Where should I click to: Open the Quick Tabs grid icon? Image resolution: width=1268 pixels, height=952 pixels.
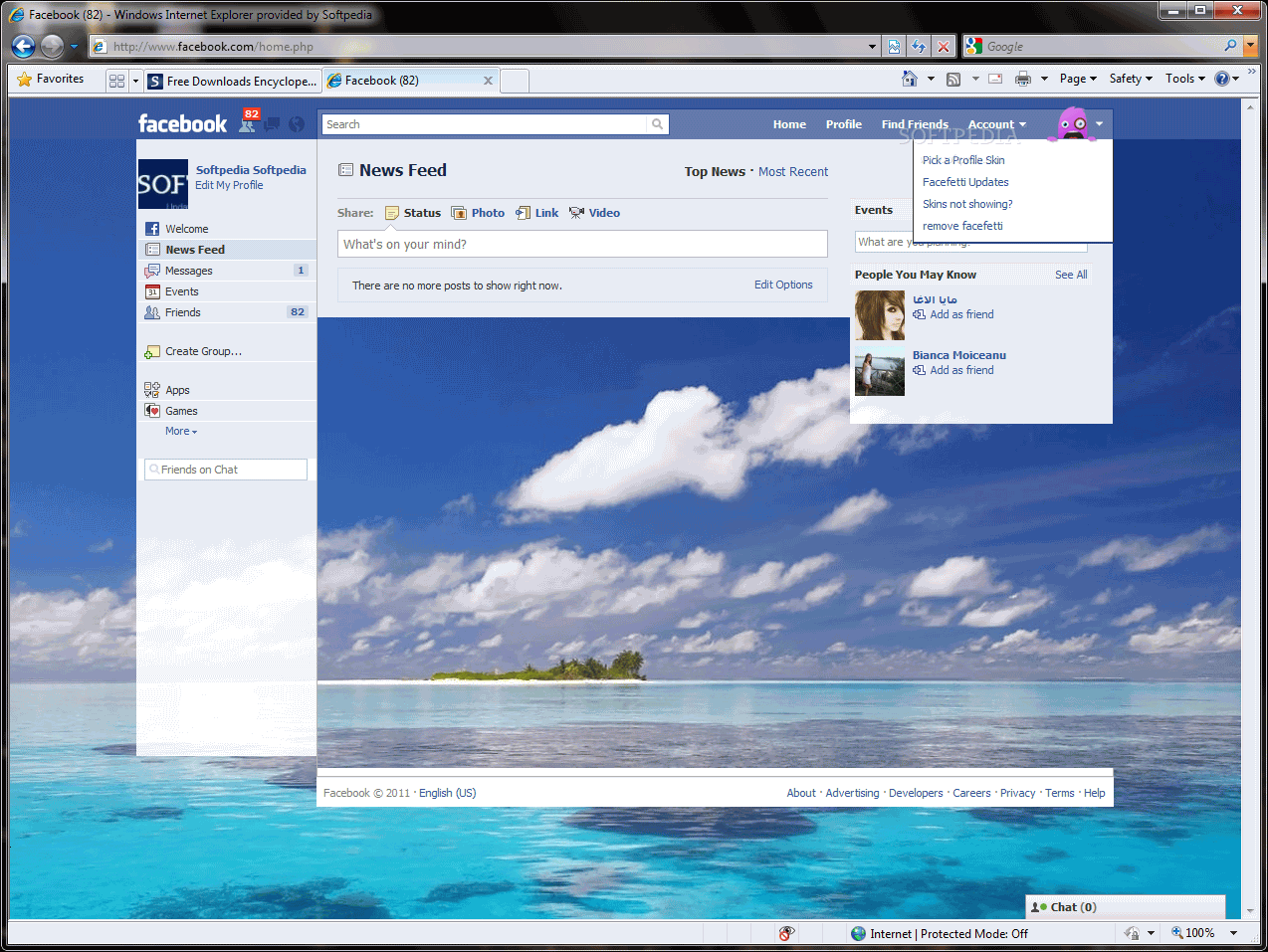116,81
